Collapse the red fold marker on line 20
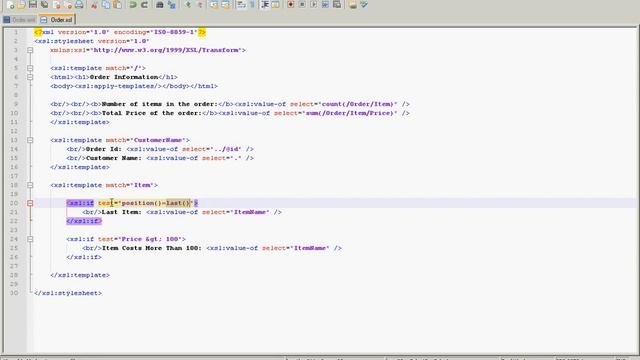The width and height of the screenshot is (640, 360). pyautogui.click(x=30, y=203)
